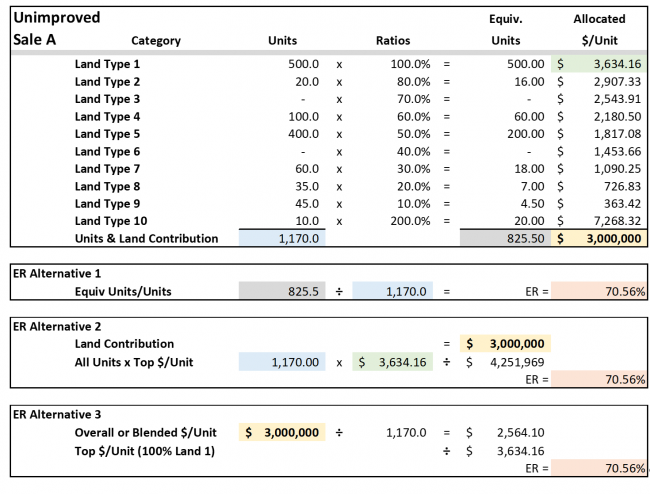Click the green Land Type 1 allocated $/unit cell
The image size is (650, 494).
(x=599, y=64)
